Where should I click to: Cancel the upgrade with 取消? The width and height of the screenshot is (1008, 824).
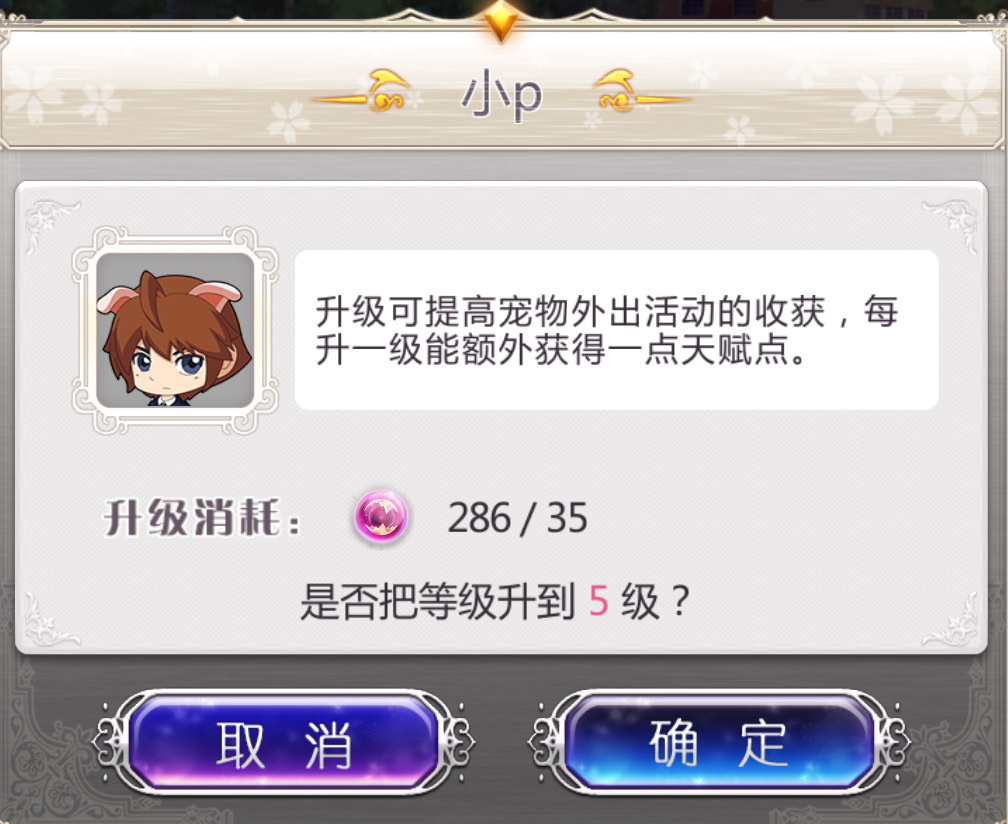pyautogui.click(x=284, y=742)
